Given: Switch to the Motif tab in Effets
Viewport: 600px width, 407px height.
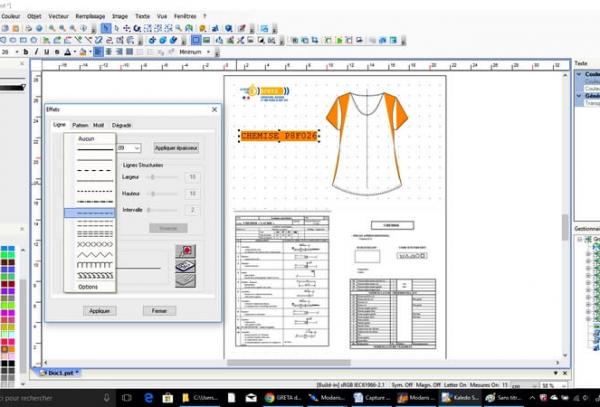Looking at the screenshot, I should 98,125.
